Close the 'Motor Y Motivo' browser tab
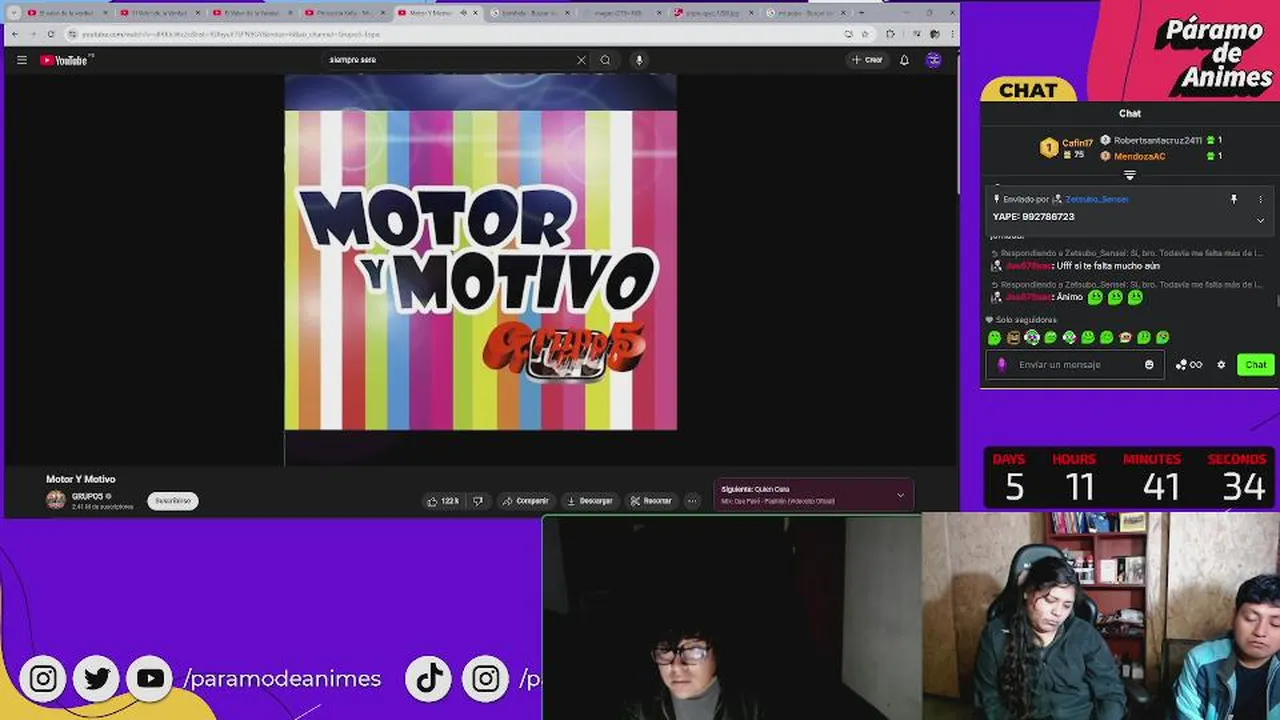This screenshot has width=1280, height=720. (476, 13)
